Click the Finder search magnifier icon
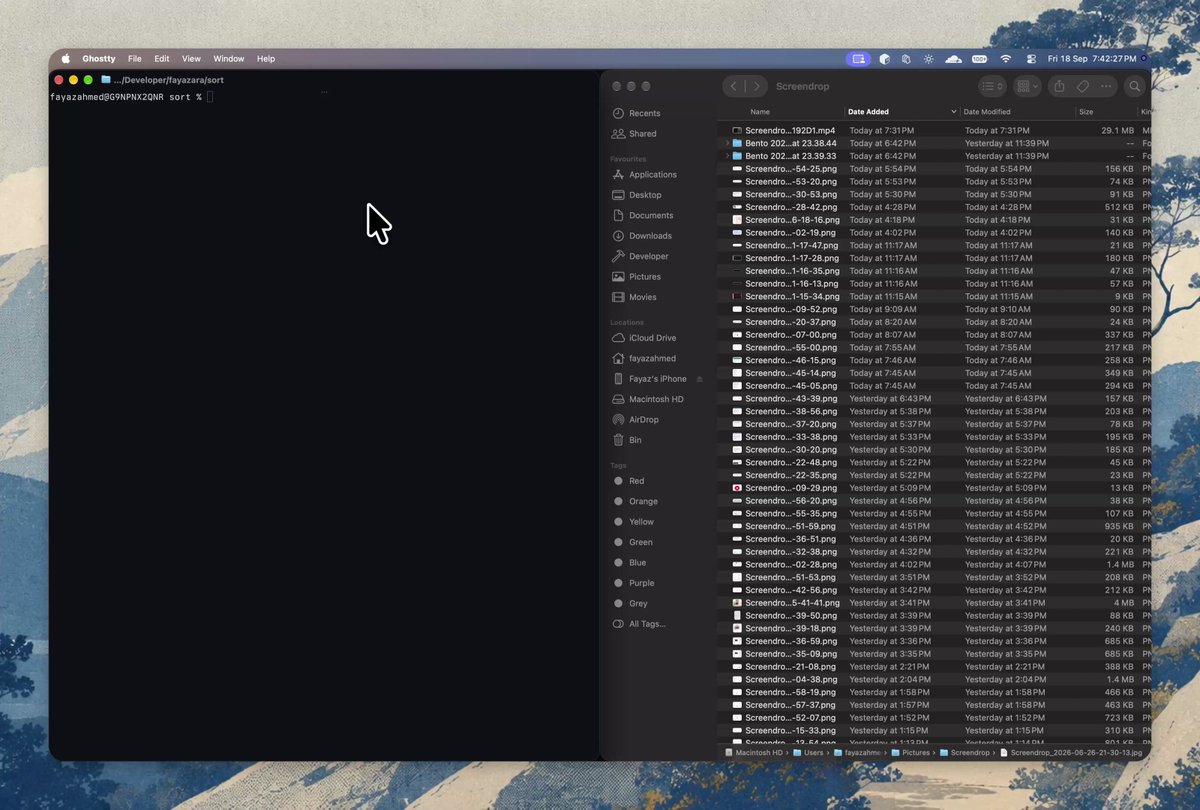1200x810 pixels. coord(1135,86)
